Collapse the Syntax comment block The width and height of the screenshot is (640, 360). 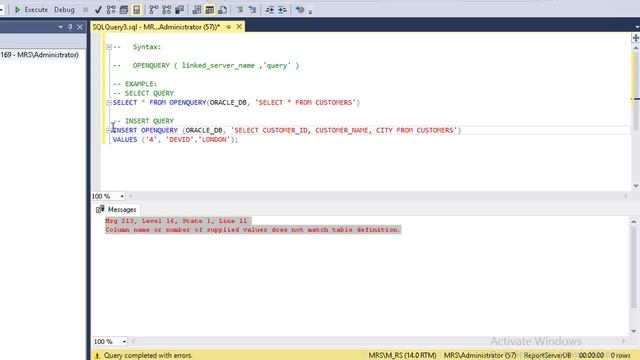coord(109,47)
